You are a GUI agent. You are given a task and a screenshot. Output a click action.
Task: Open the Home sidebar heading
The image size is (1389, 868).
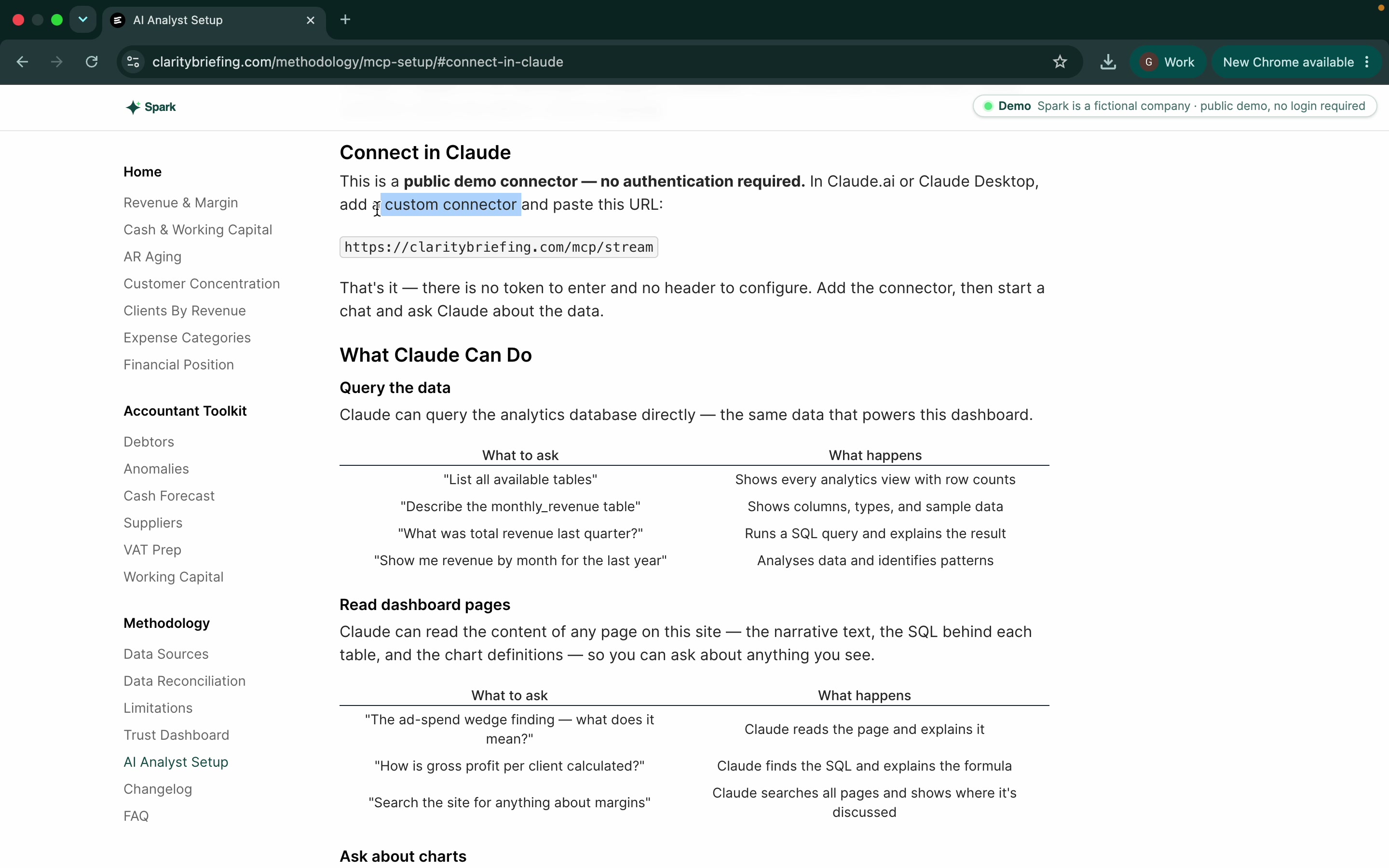coord(142,172)
